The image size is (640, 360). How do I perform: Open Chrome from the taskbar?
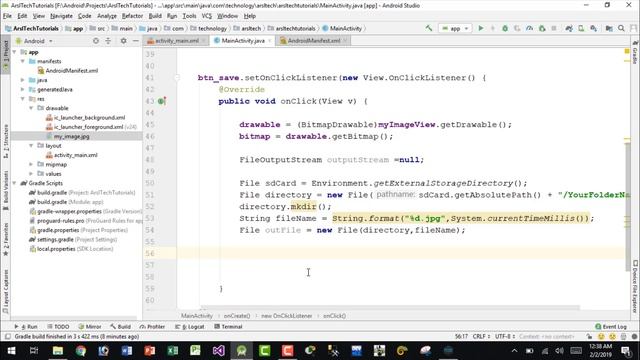[x=81, y=351]
